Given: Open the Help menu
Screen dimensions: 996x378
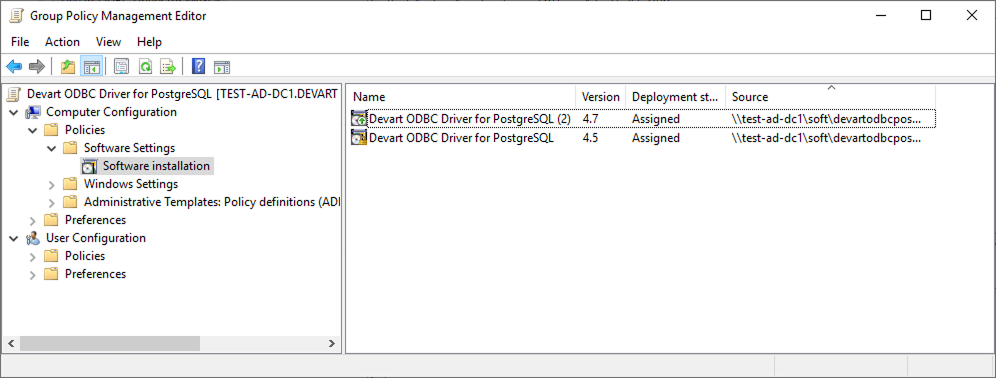Looking at the screenshot, I should click(x=149, y=42).
